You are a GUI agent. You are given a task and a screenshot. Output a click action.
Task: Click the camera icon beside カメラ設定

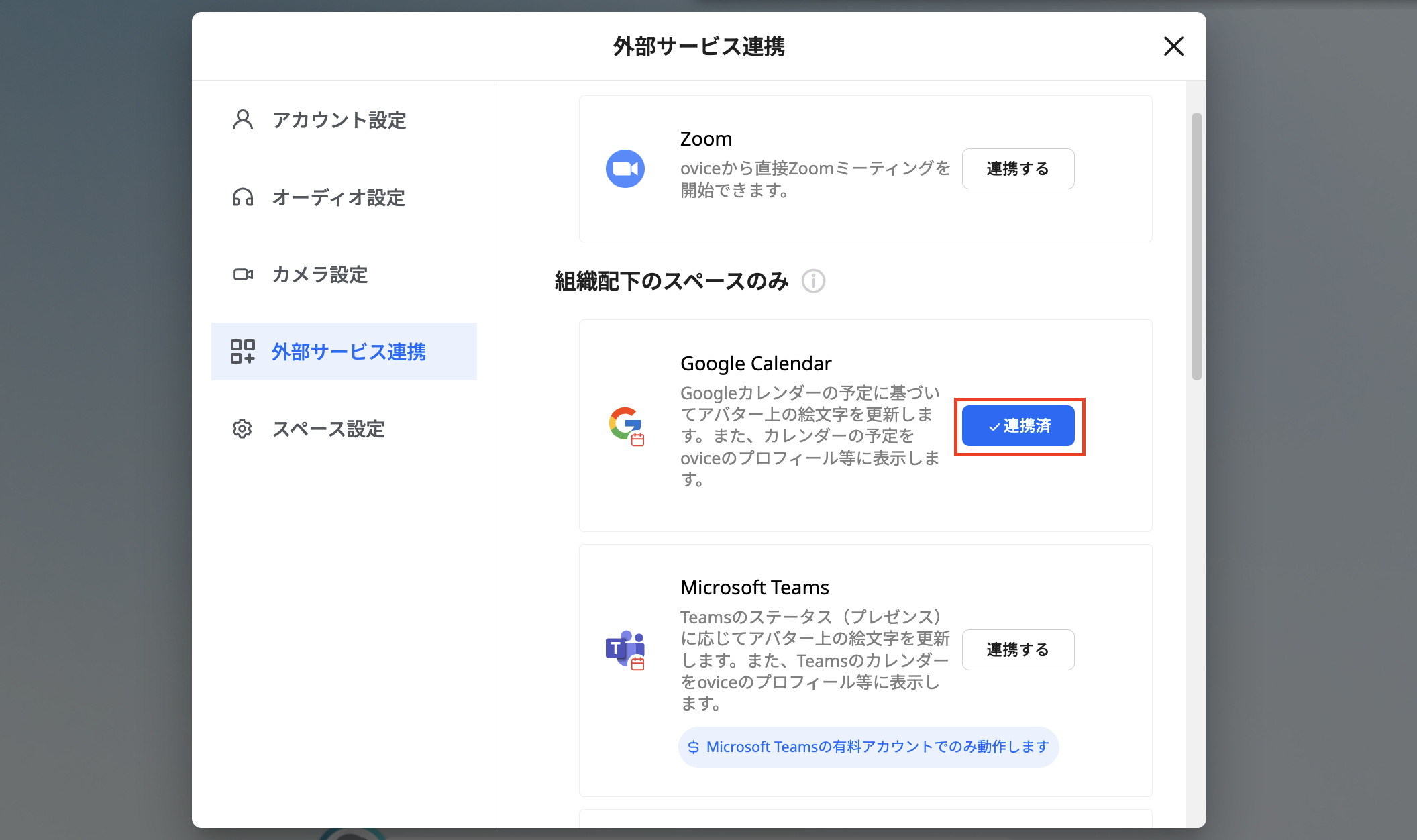pyautogui.click(x=243, y=274)
